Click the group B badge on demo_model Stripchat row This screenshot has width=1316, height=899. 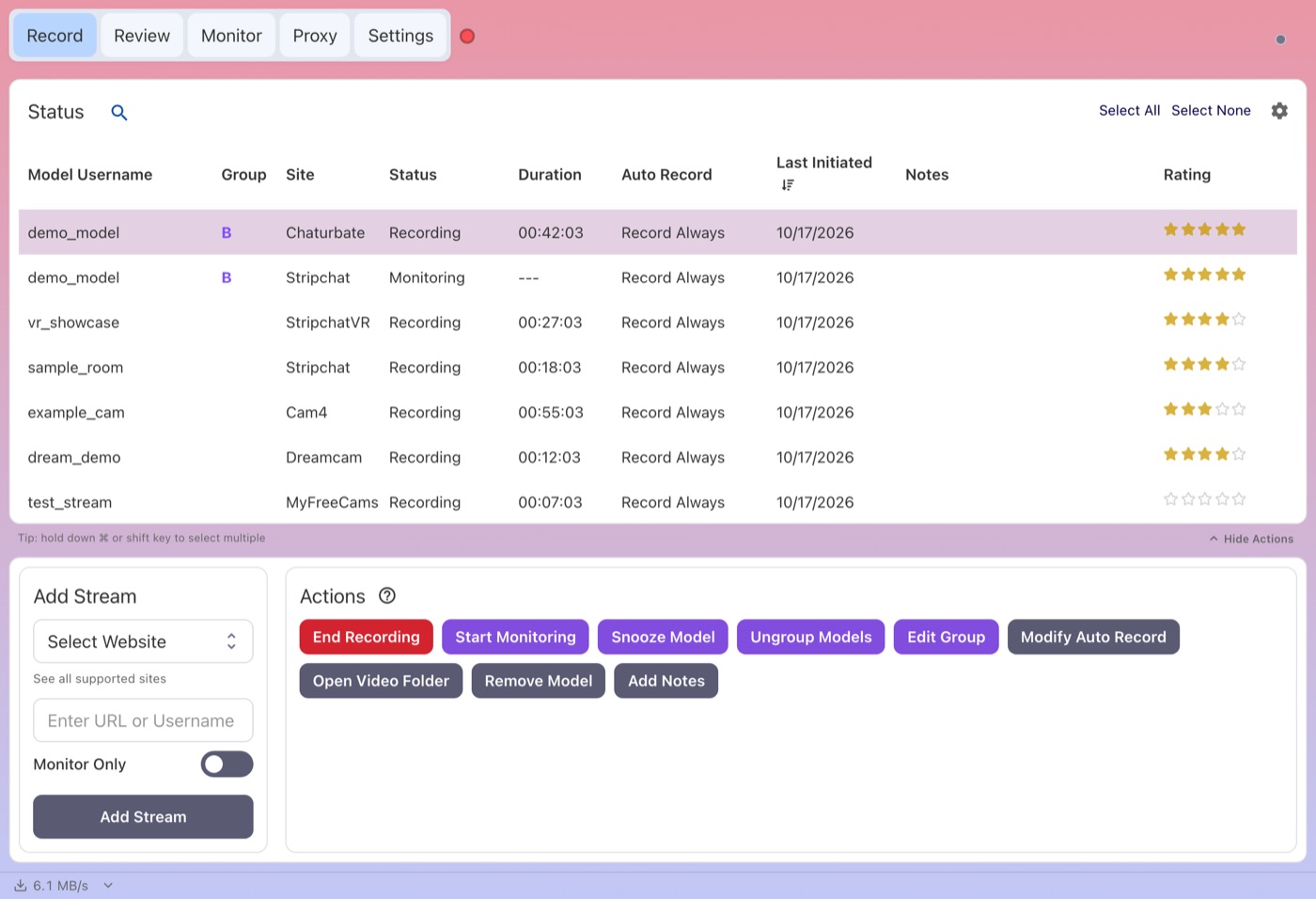[x=227, y=278]
